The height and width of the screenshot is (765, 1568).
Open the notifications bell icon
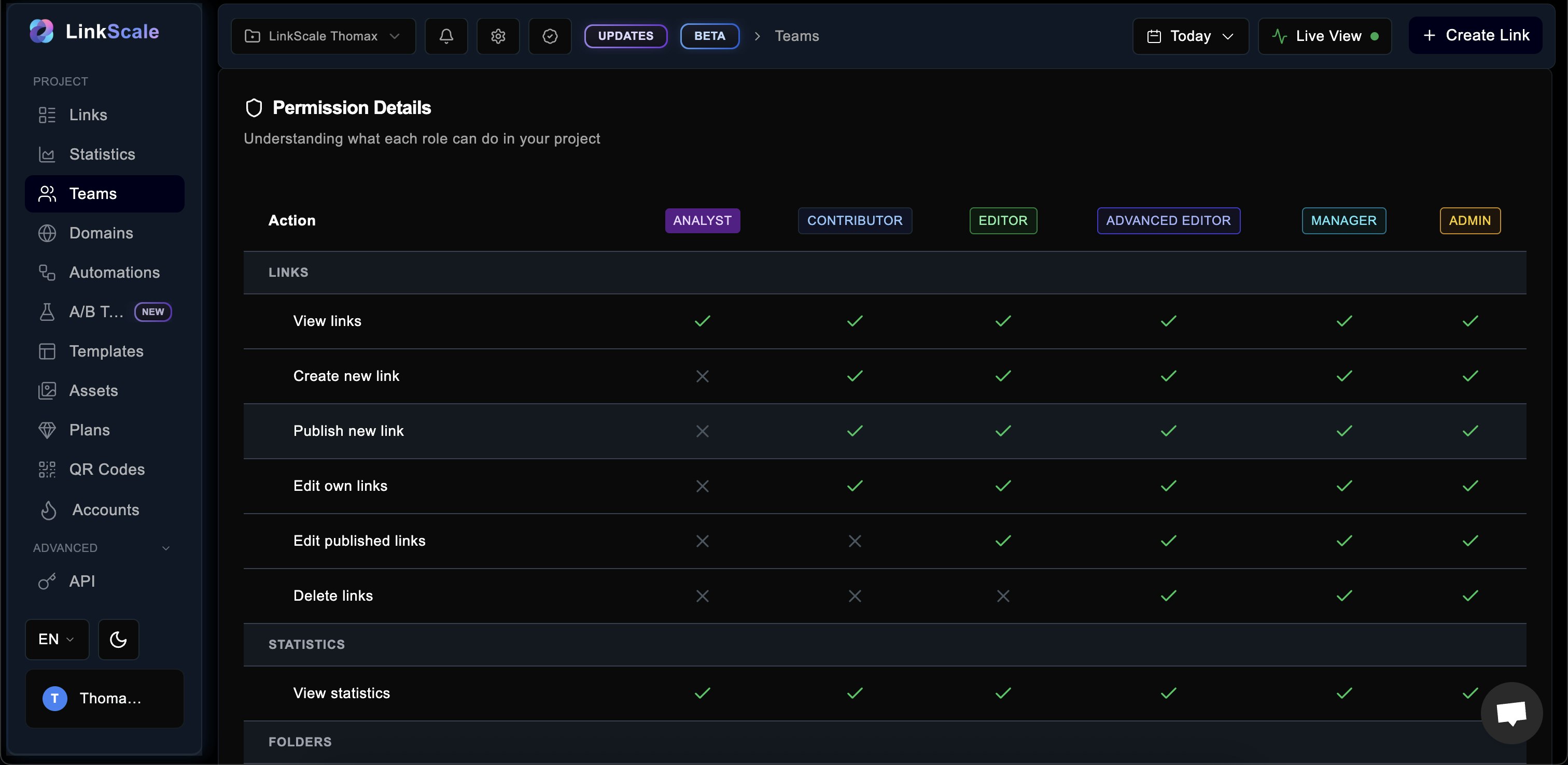point(445,36)
